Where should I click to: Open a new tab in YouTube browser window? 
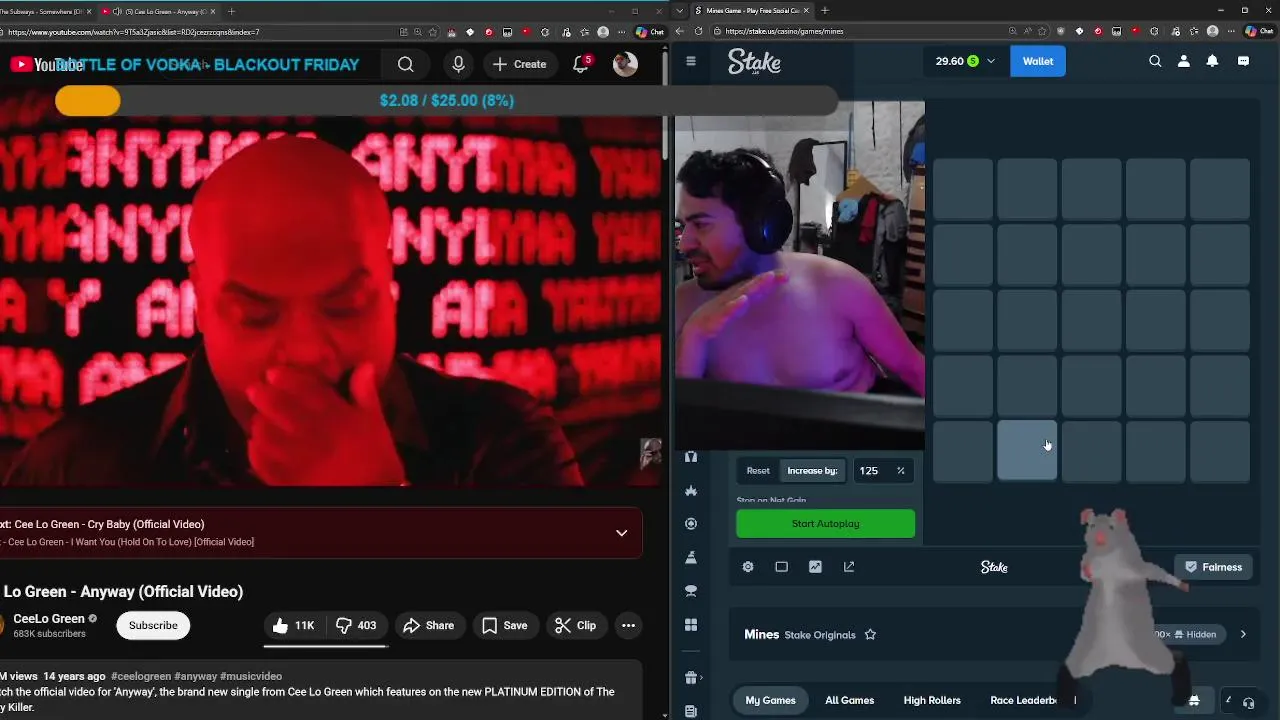click(231, 11)
